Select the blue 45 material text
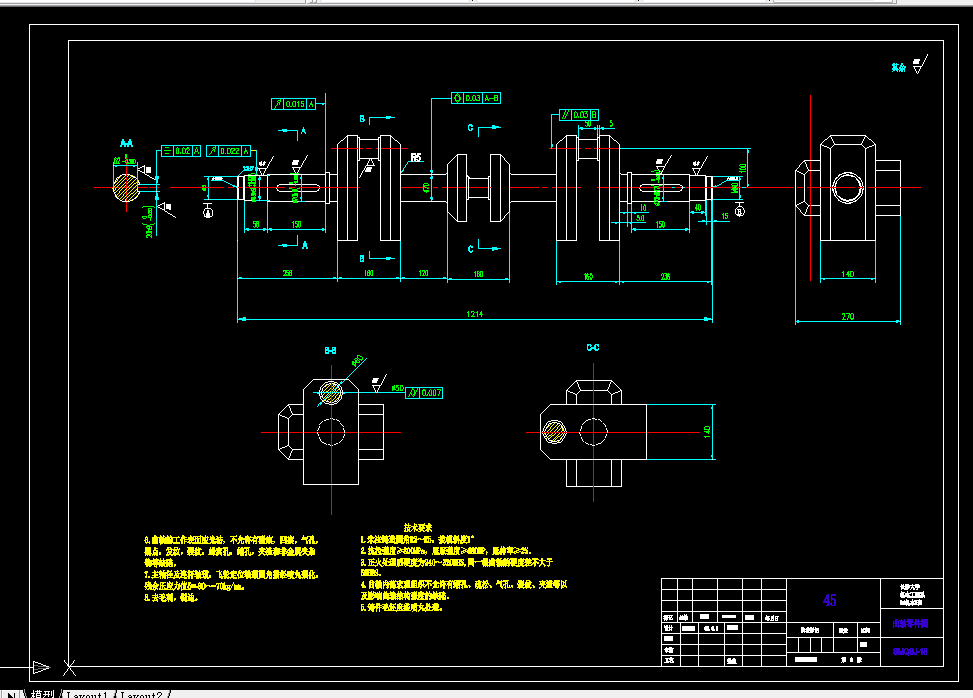 (830, 600)
